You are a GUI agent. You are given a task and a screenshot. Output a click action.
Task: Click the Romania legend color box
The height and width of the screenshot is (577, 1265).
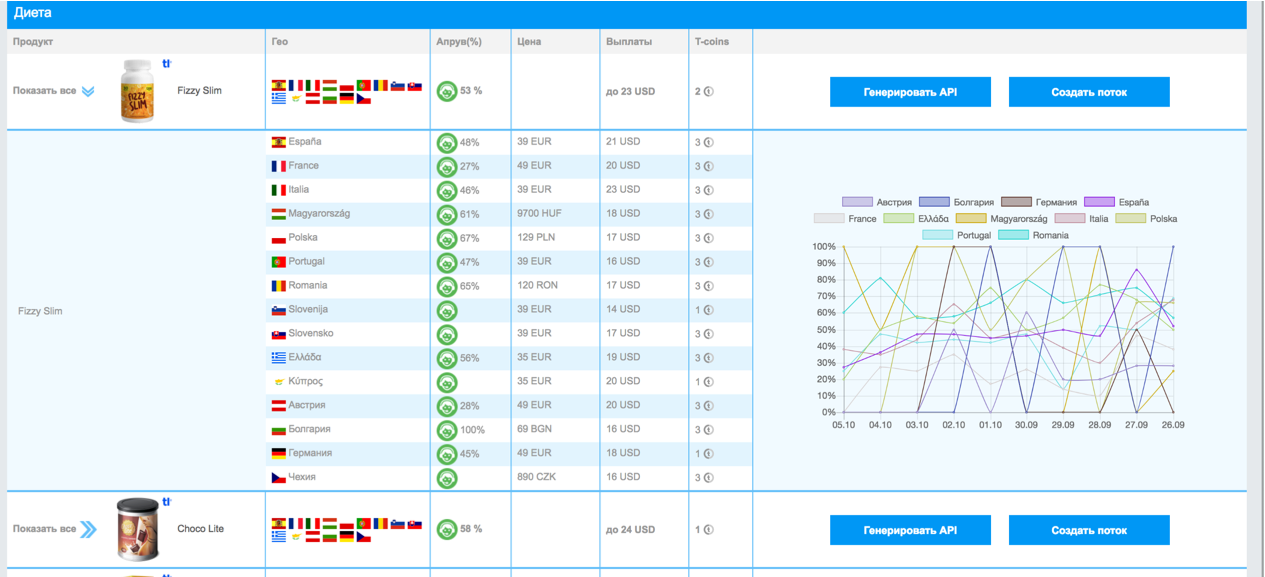(1013, 235)
